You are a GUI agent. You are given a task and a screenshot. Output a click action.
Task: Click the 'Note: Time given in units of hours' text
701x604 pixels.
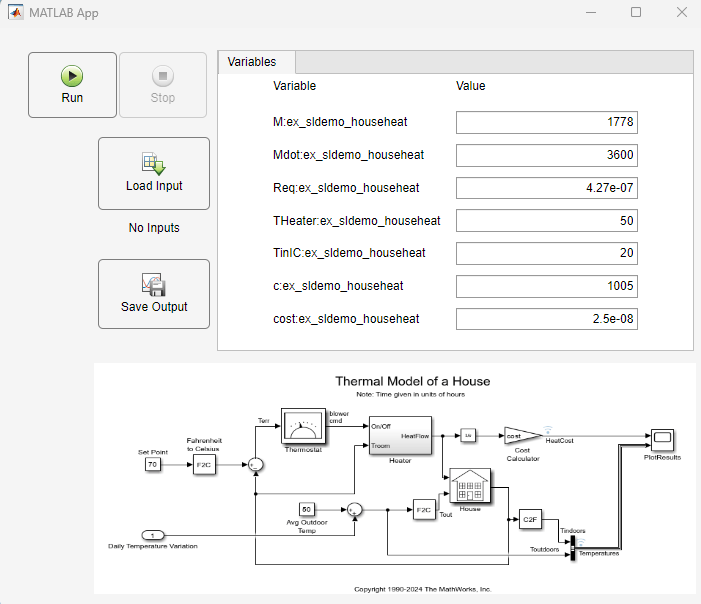[x=410, y=394]
